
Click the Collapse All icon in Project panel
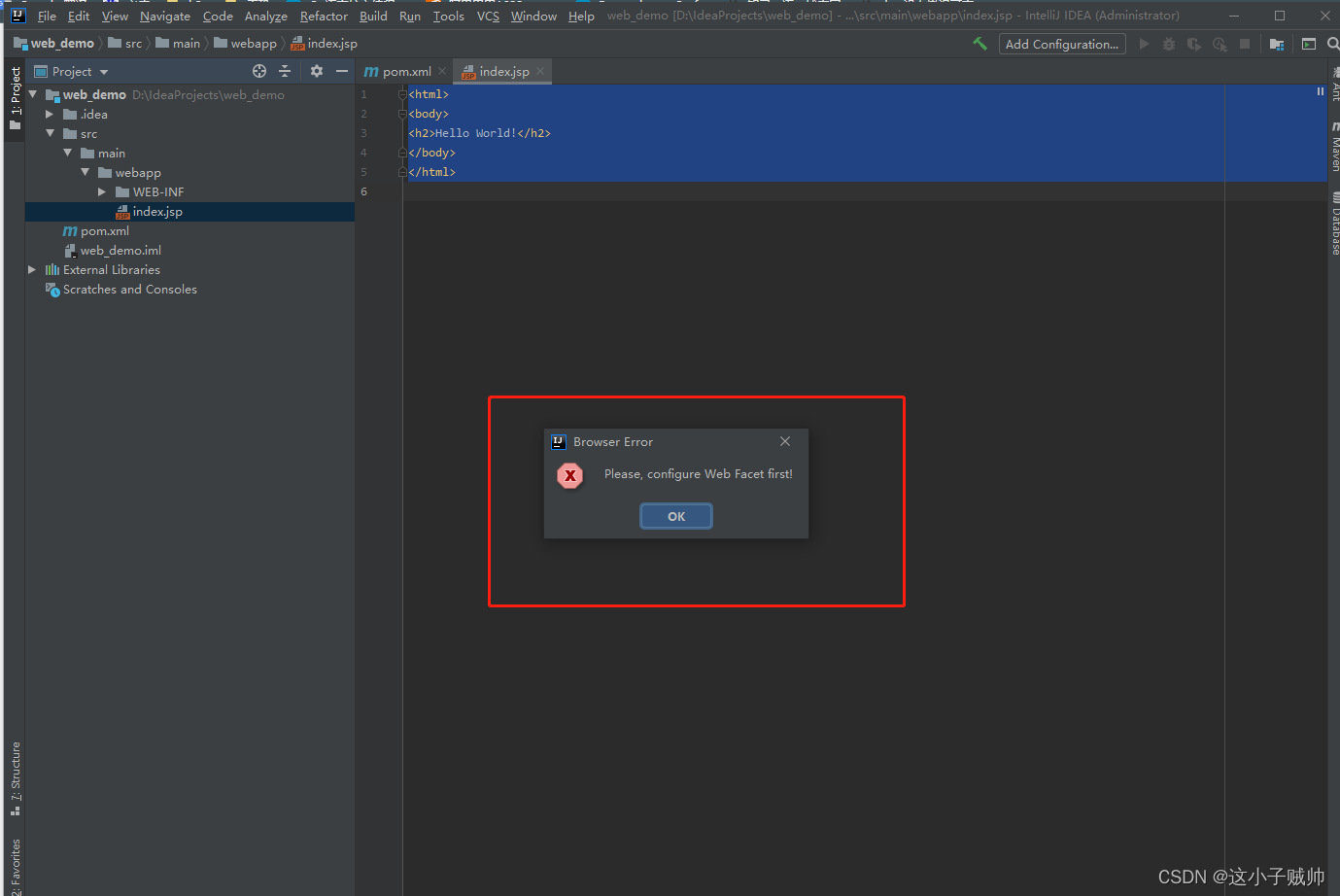coord(285,71)
